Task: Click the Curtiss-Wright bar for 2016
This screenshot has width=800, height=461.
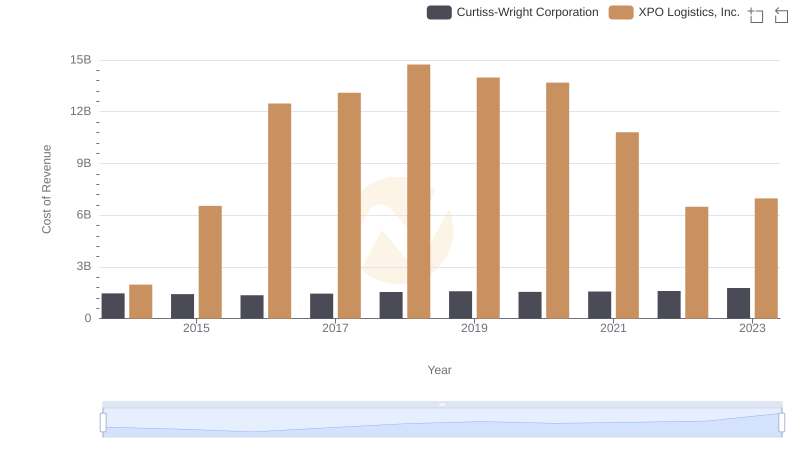Action: [x=252, y=306]
